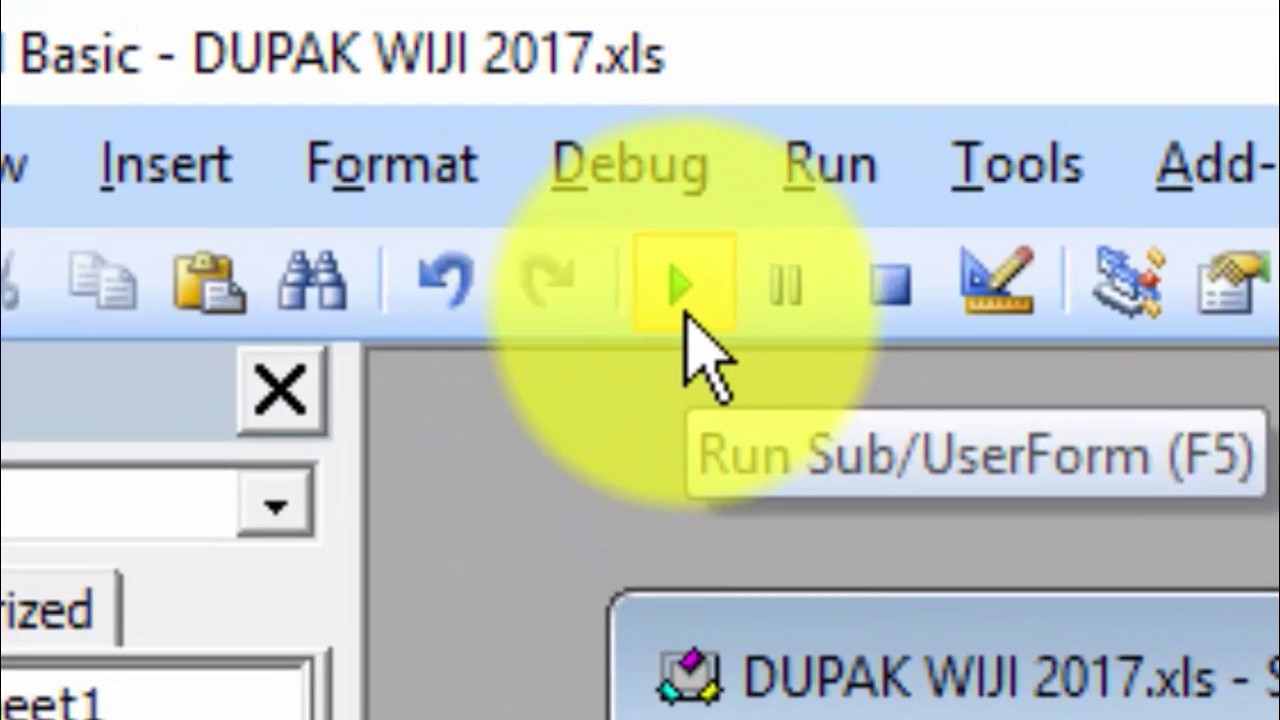Open the Properties Window toolbar icon
1280x720 pixels.
point(1235,282)
